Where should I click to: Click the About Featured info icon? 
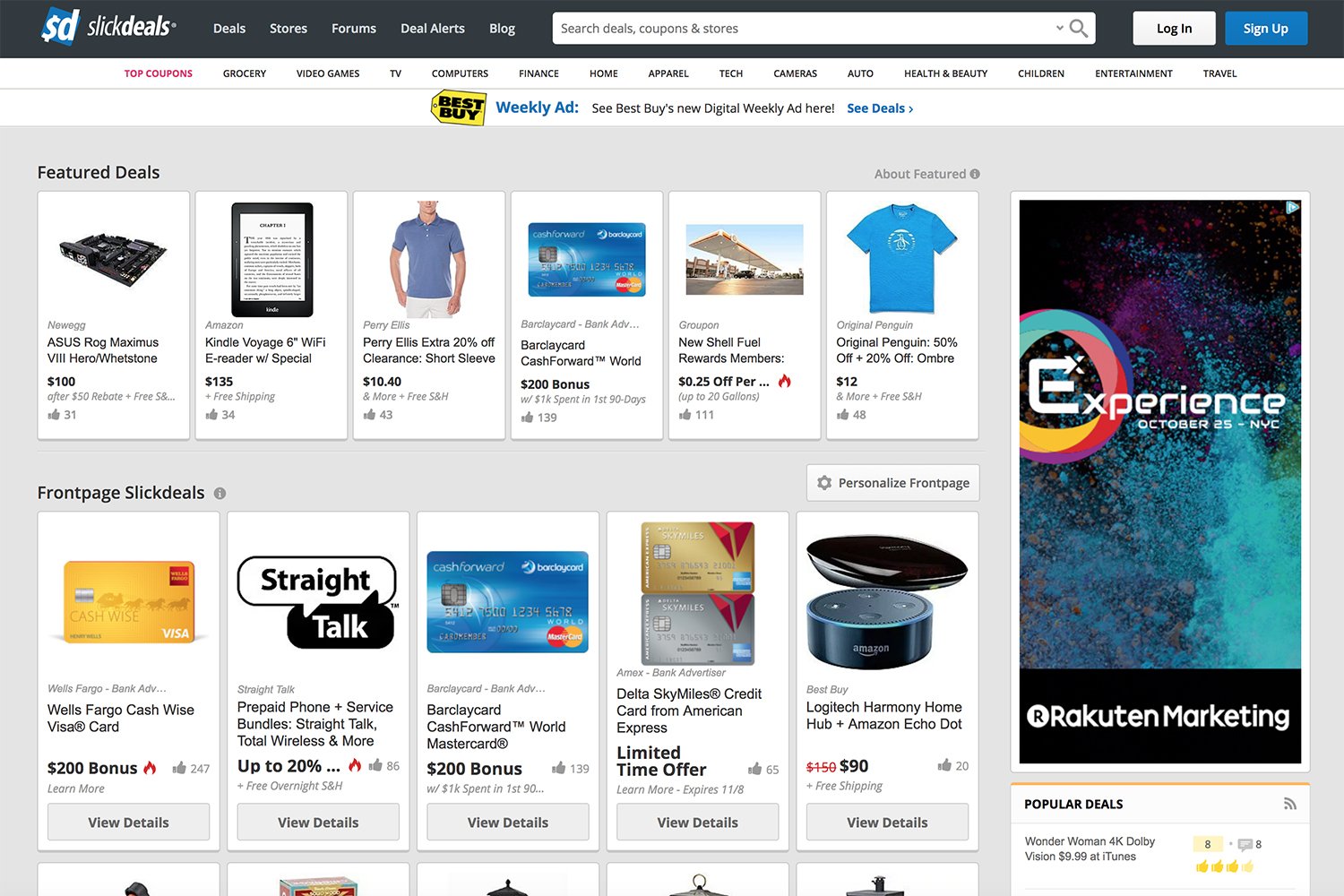[975, 174]
